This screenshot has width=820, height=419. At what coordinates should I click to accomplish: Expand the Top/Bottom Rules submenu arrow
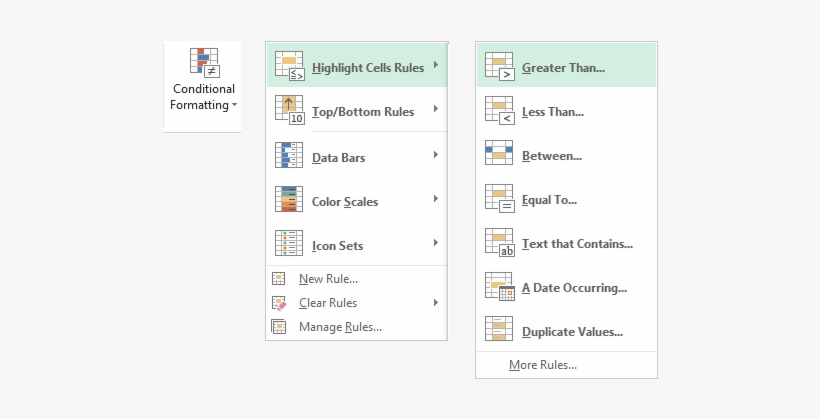[x=436, y=109]
